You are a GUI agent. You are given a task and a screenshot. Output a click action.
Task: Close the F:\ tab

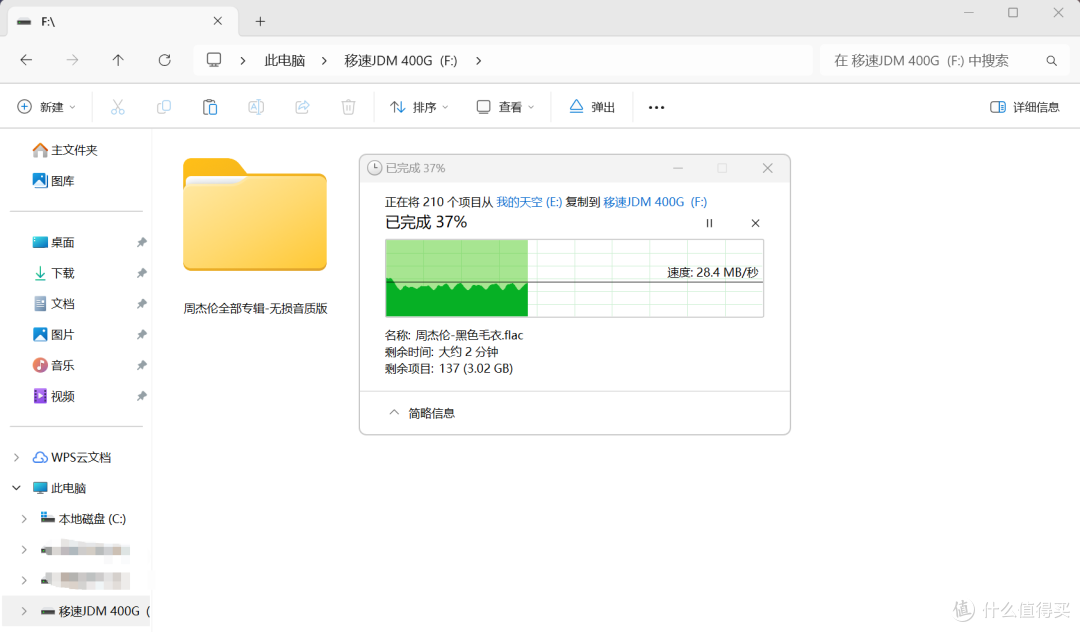click(218, 21)
